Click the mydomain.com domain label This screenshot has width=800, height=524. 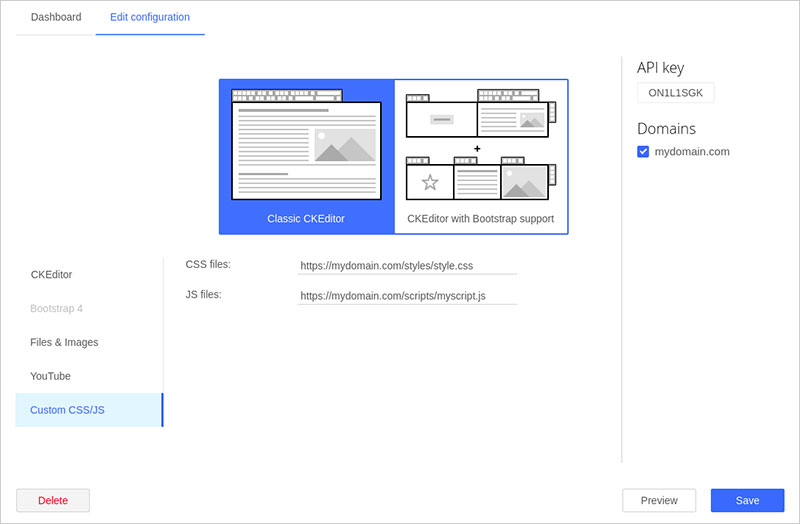tap(692, 152)
